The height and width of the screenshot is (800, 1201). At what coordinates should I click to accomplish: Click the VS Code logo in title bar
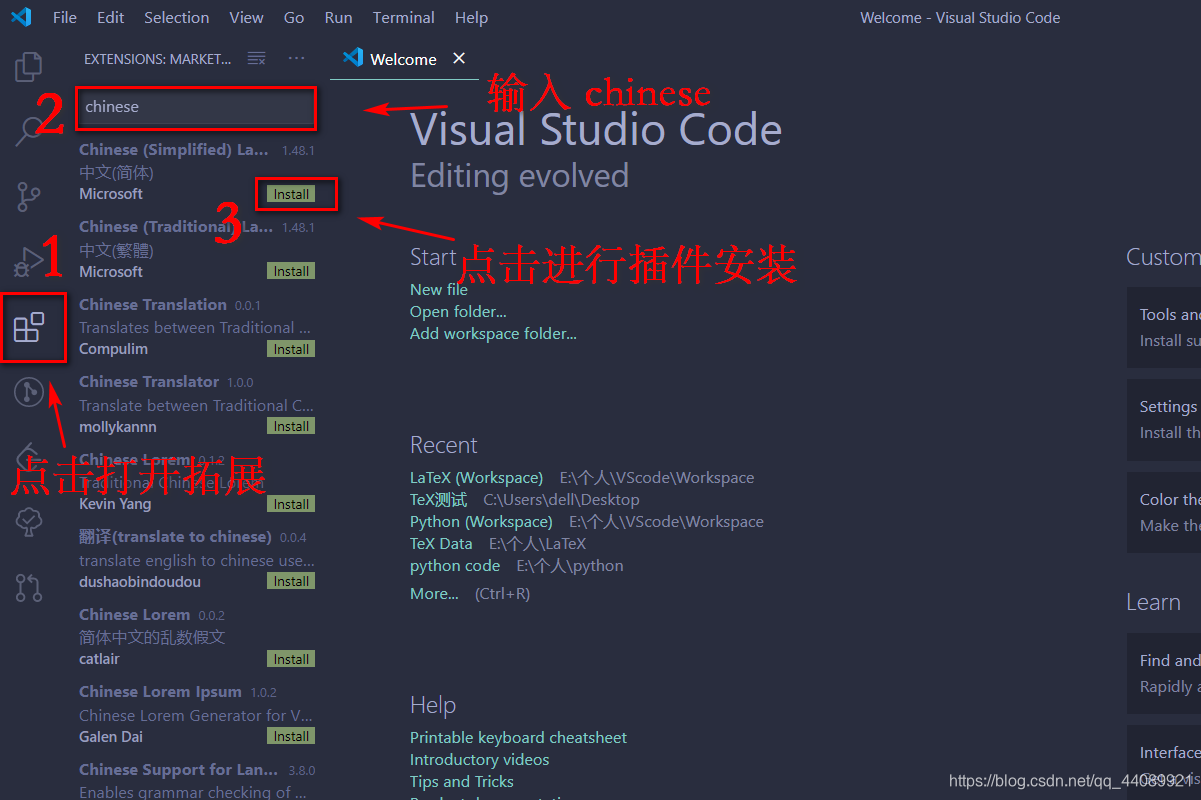pyautogui.click(x=21, y=17)
